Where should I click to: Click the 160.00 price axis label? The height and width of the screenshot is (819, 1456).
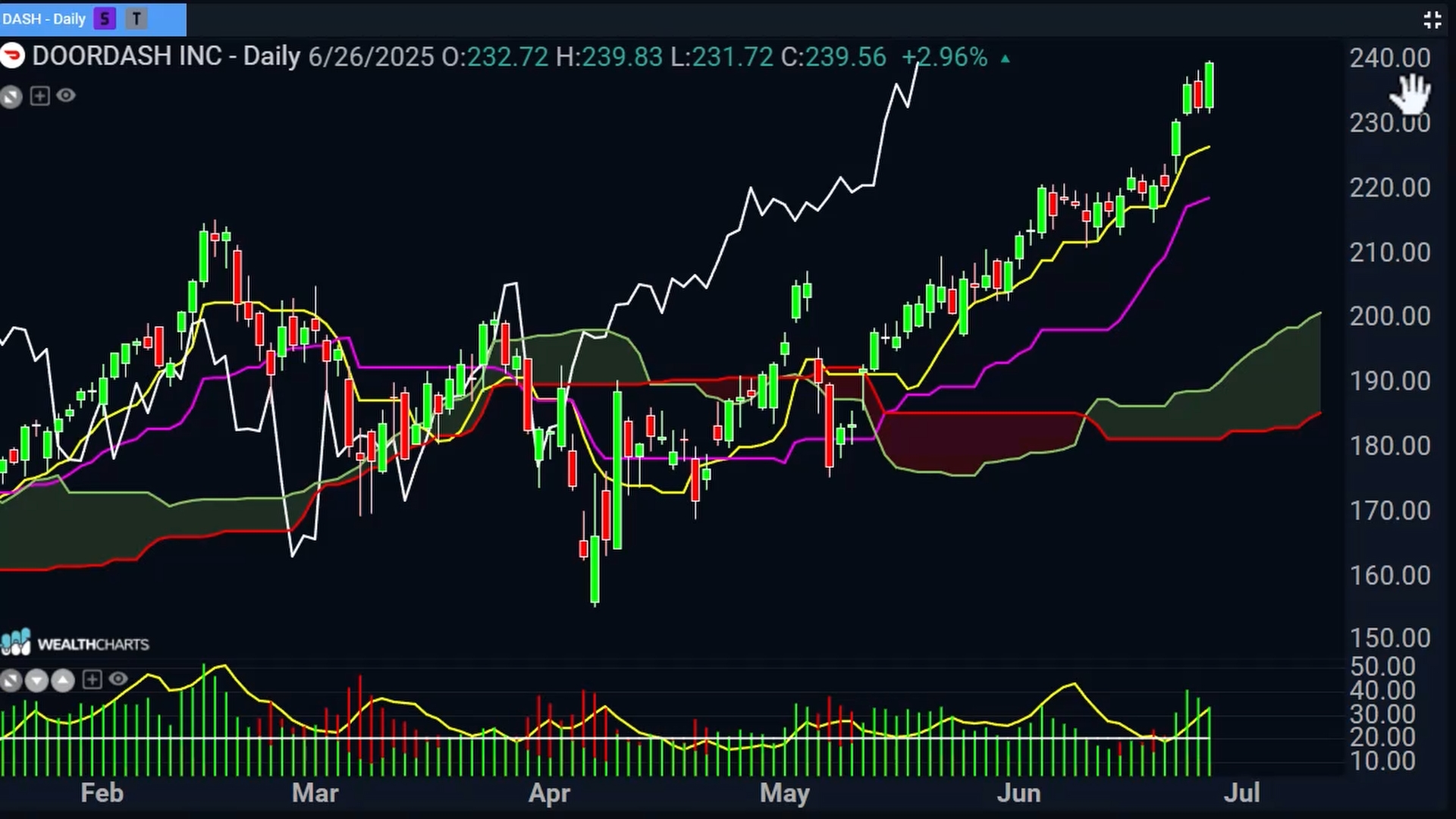pyautogui.click(x=1389, y=576)
